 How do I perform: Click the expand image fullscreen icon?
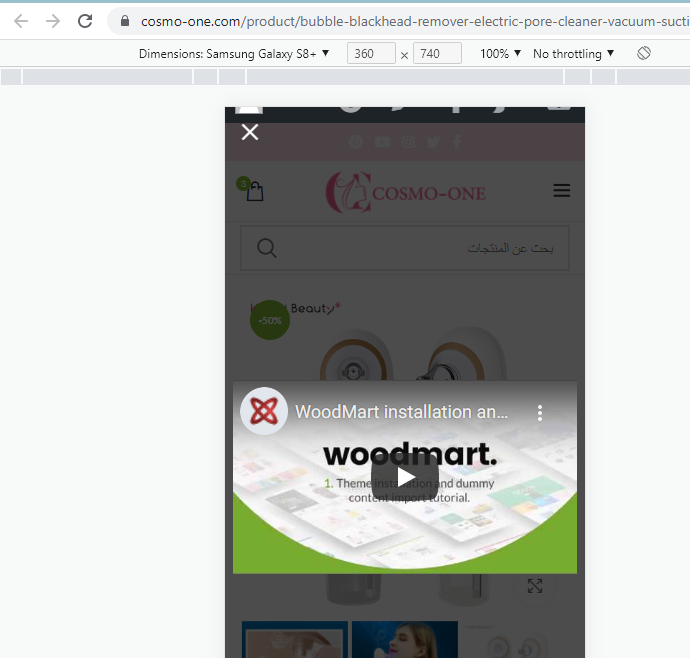[x=535, y=586]
